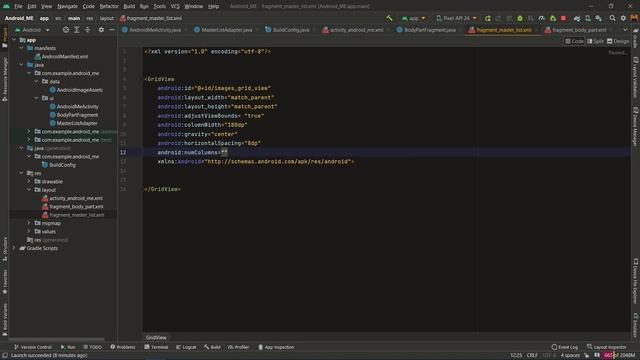This screenshot has height=360, width=640.
Task: Collapse the res folder
Action: 22,173
